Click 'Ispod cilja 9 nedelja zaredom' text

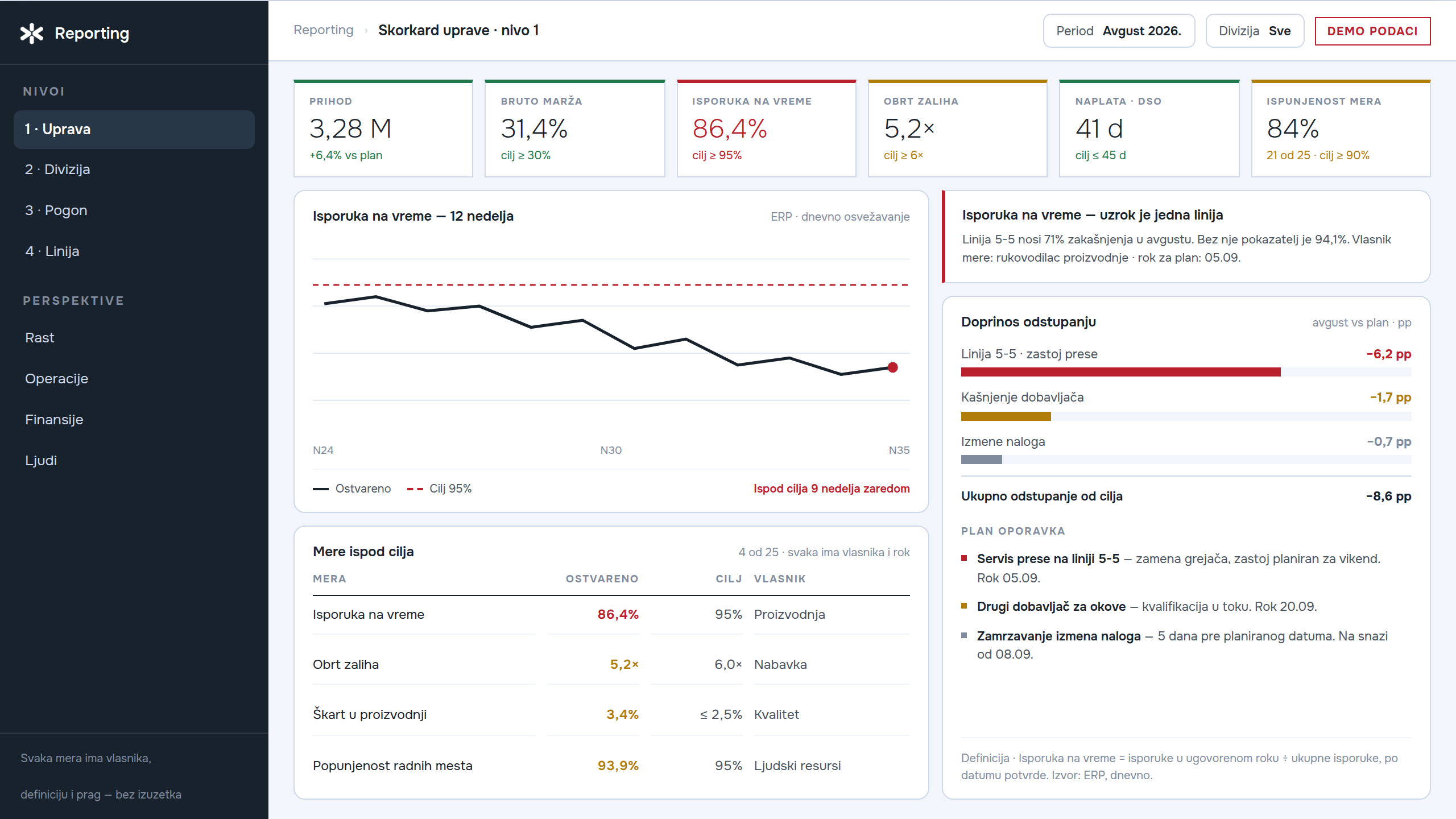point(832,489)
